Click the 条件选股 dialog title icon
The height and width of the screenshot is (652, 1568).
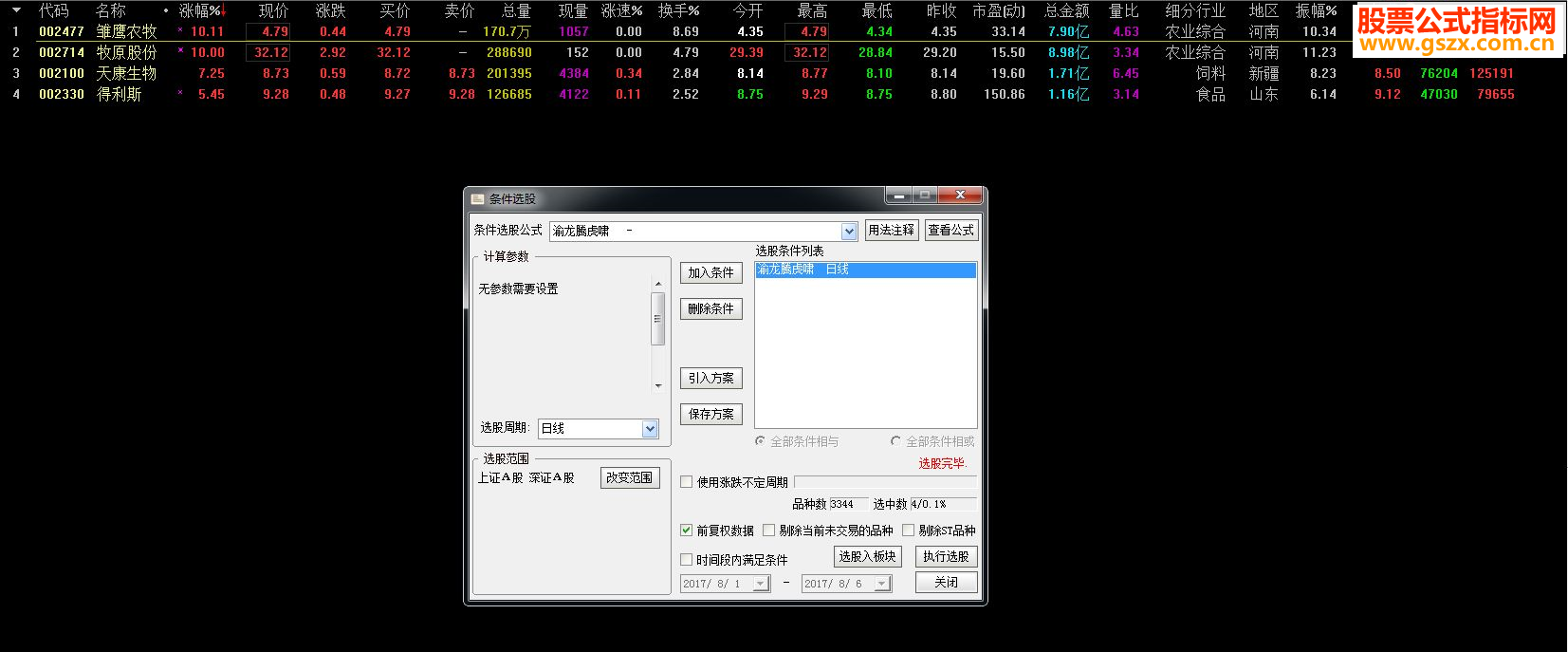(x=478, y=198)
